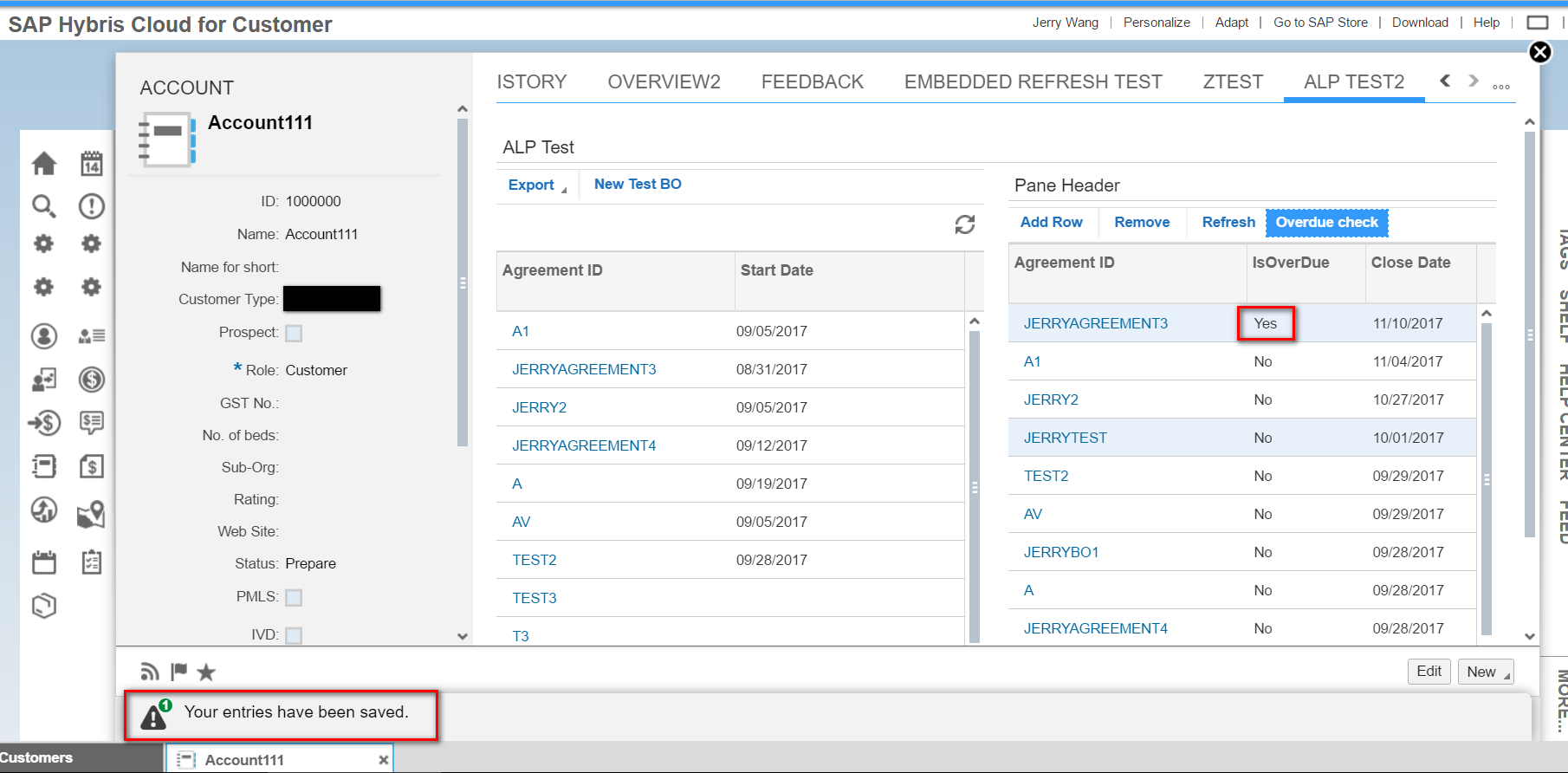Screen dimensions: 1568x773
Task: Open the globe chart analysis icon
Action: click(x=44, y=510)
